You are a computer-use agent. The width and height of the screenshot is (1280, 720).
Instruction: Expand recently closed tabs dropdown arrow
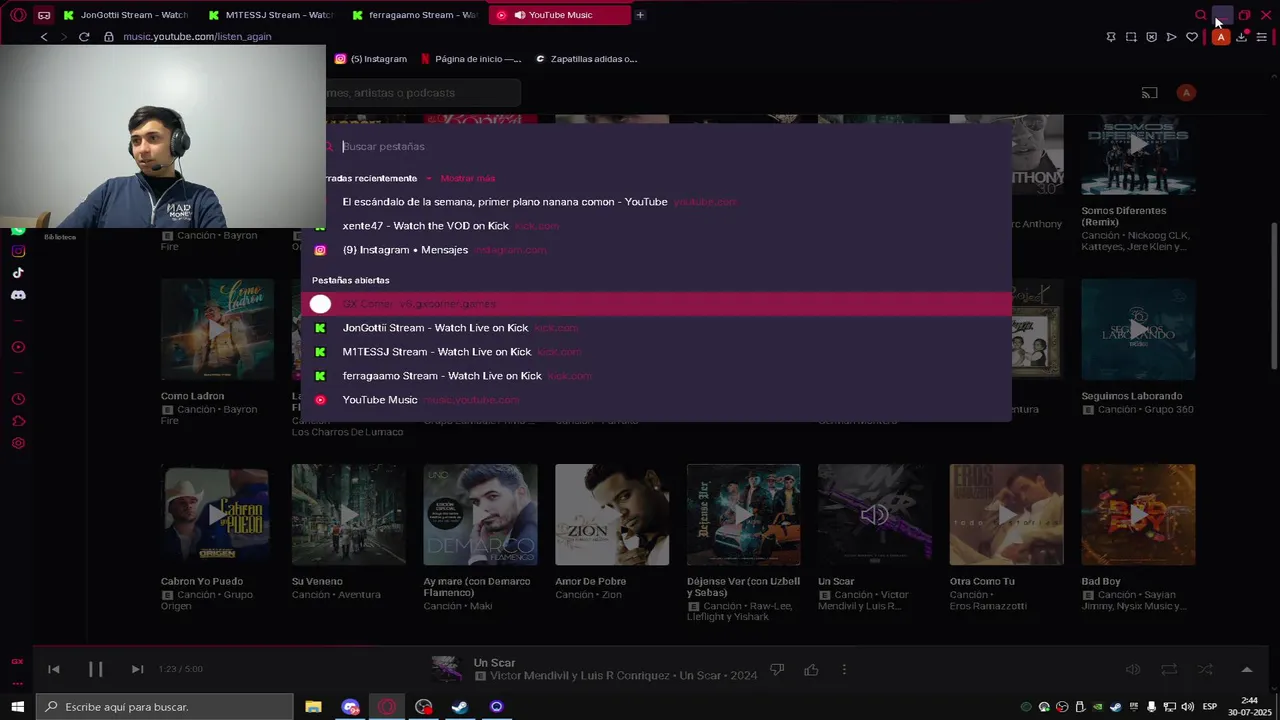(x=429, y=179)
